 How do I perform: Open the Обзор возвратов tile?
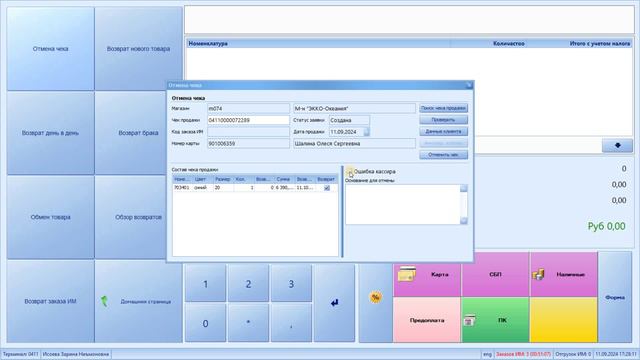tap(131, 217)
